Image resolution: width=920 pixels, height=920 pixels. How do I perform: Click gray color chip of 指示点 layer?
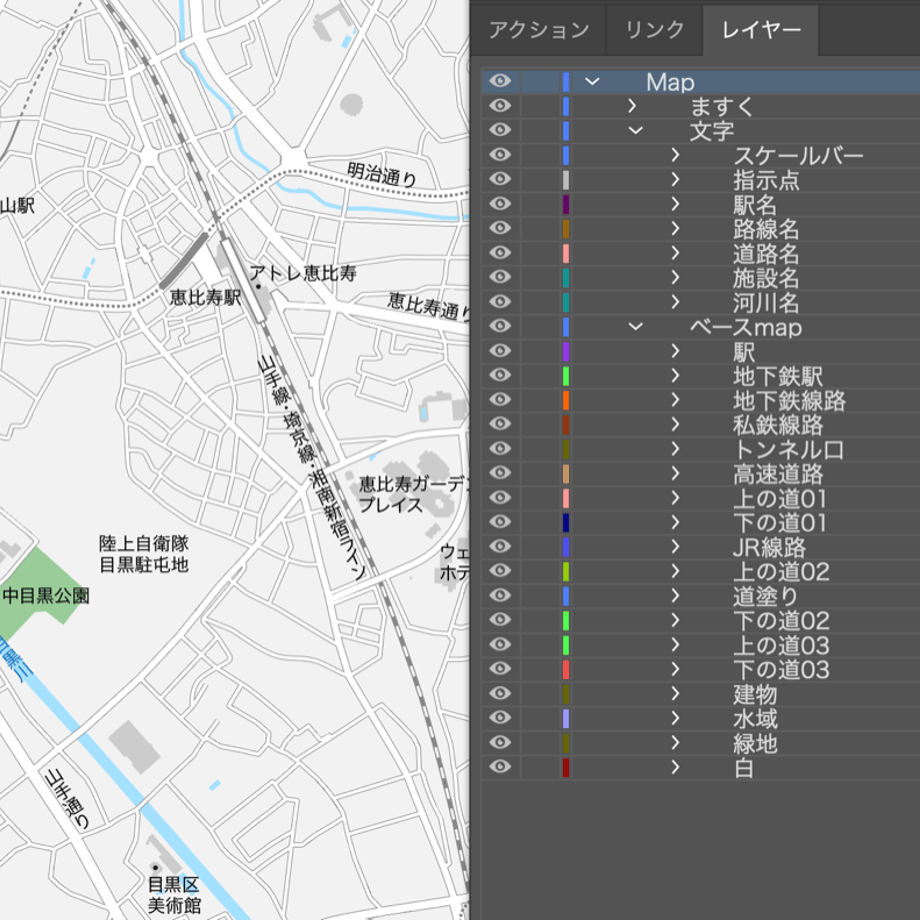pos(566,180)
